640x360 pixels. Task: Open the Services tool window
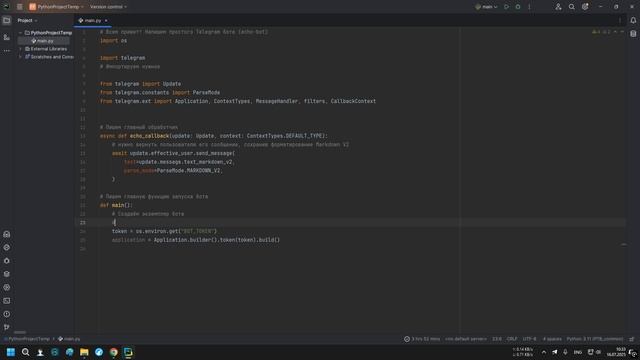7,287
